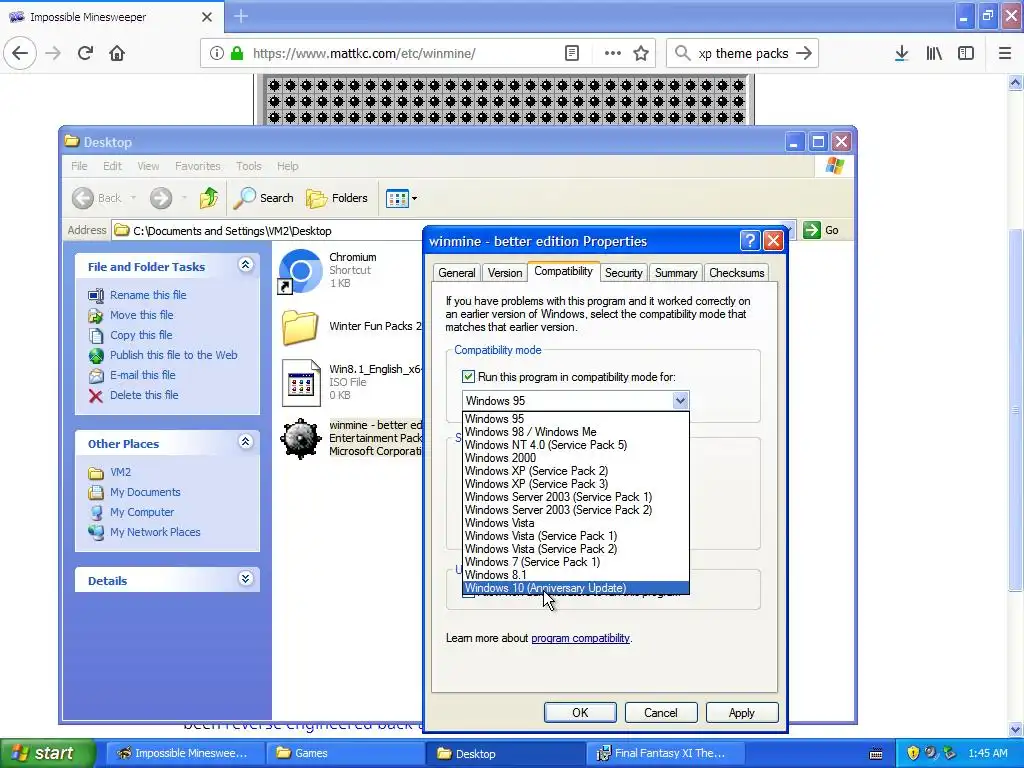
Task: Open My Computer in Other Places
Action: 142,512
